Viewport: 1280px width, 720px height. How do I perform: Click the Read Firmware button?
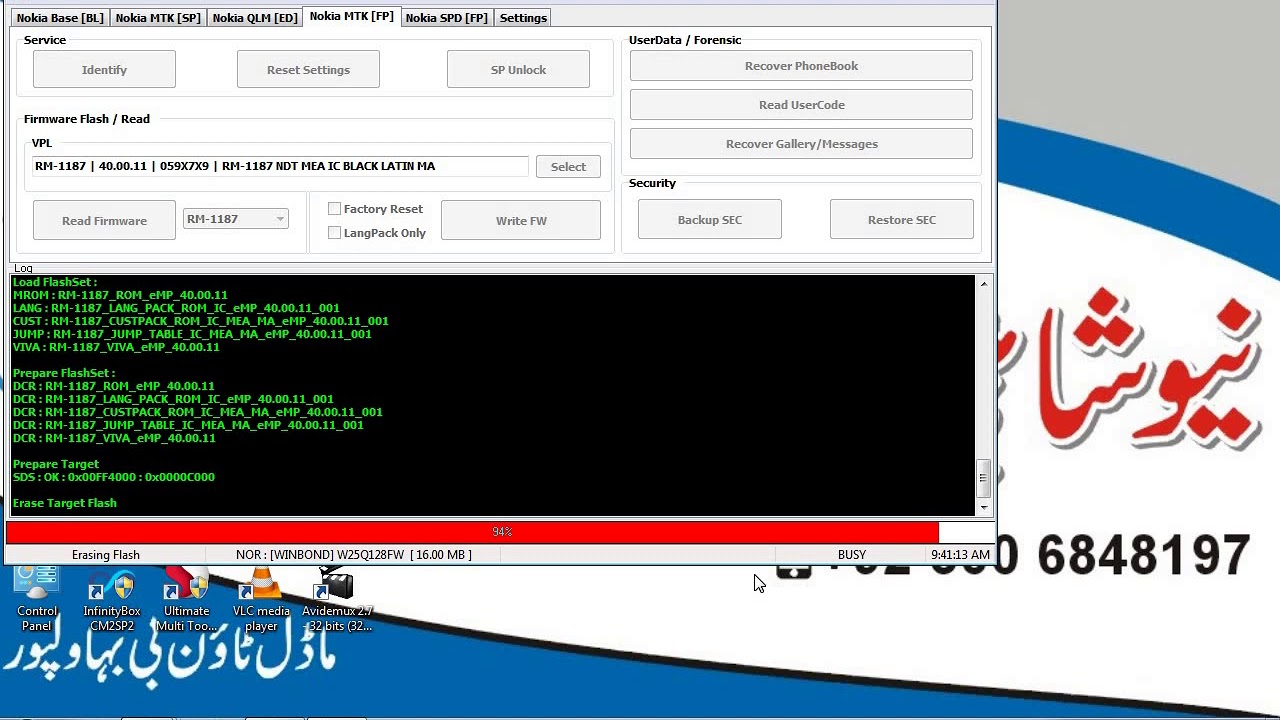(104, 221)
